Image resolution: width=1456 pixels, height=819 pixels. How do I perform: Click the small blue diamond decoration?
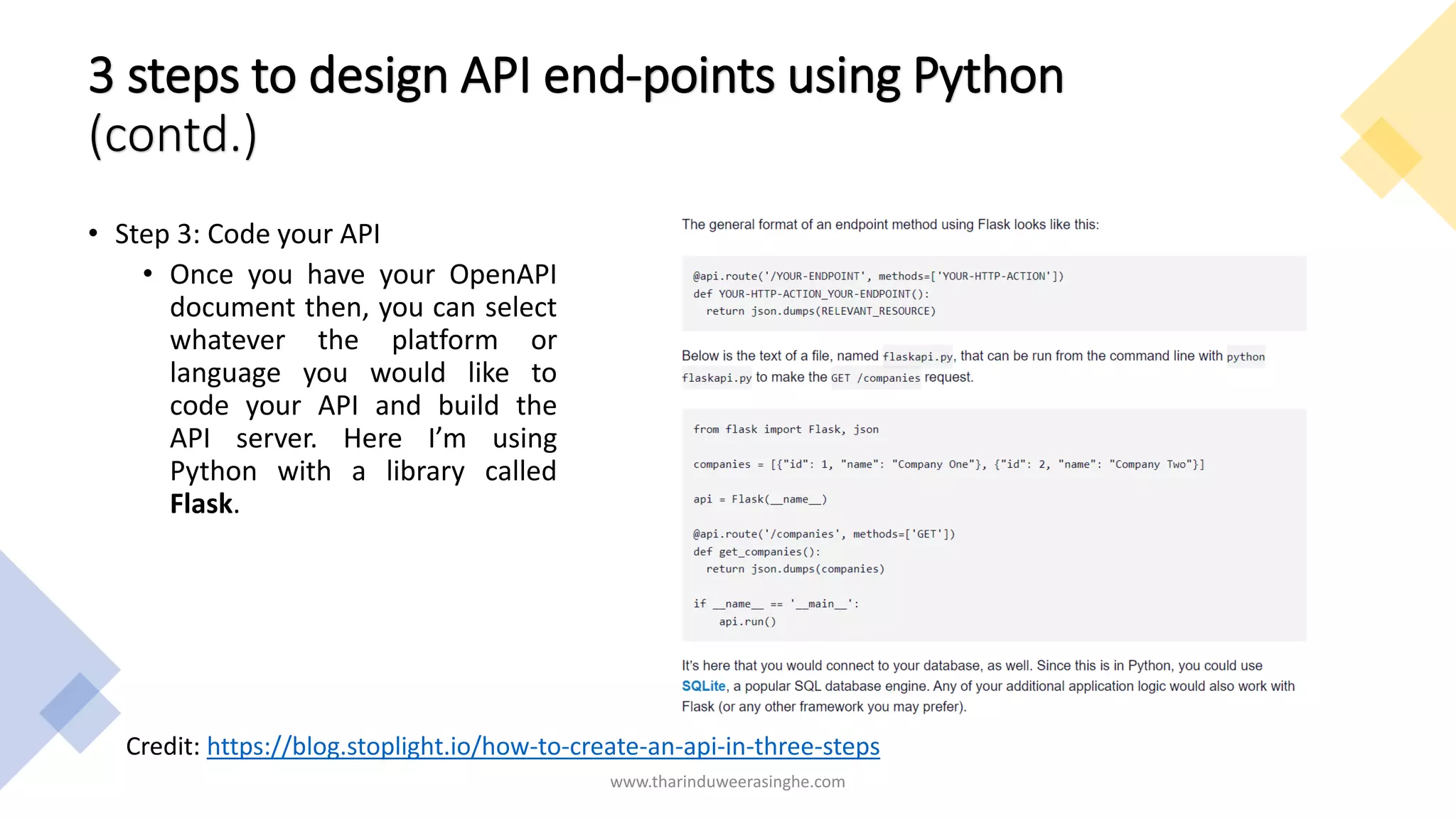click(x=80, y=712)
